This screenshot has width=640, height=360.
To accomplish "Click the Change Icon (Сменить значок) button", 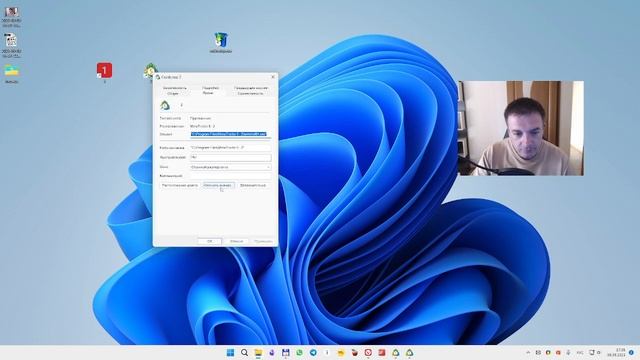I will (x=219, y=185).
